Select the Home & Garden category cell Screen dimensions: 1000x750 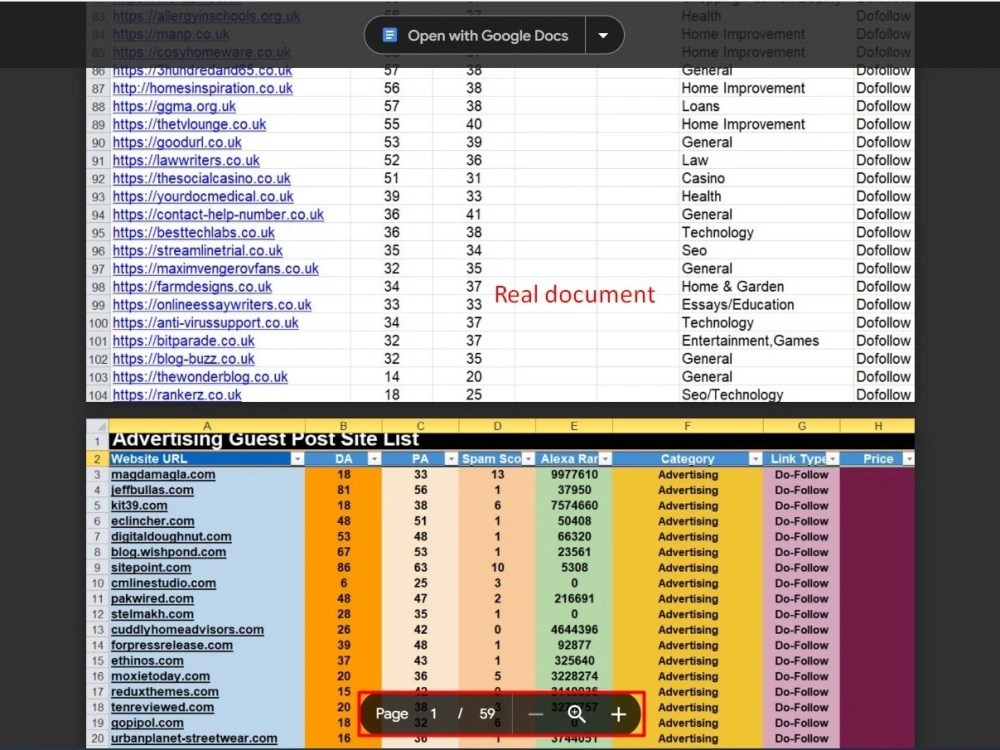[x=733, y=287]
